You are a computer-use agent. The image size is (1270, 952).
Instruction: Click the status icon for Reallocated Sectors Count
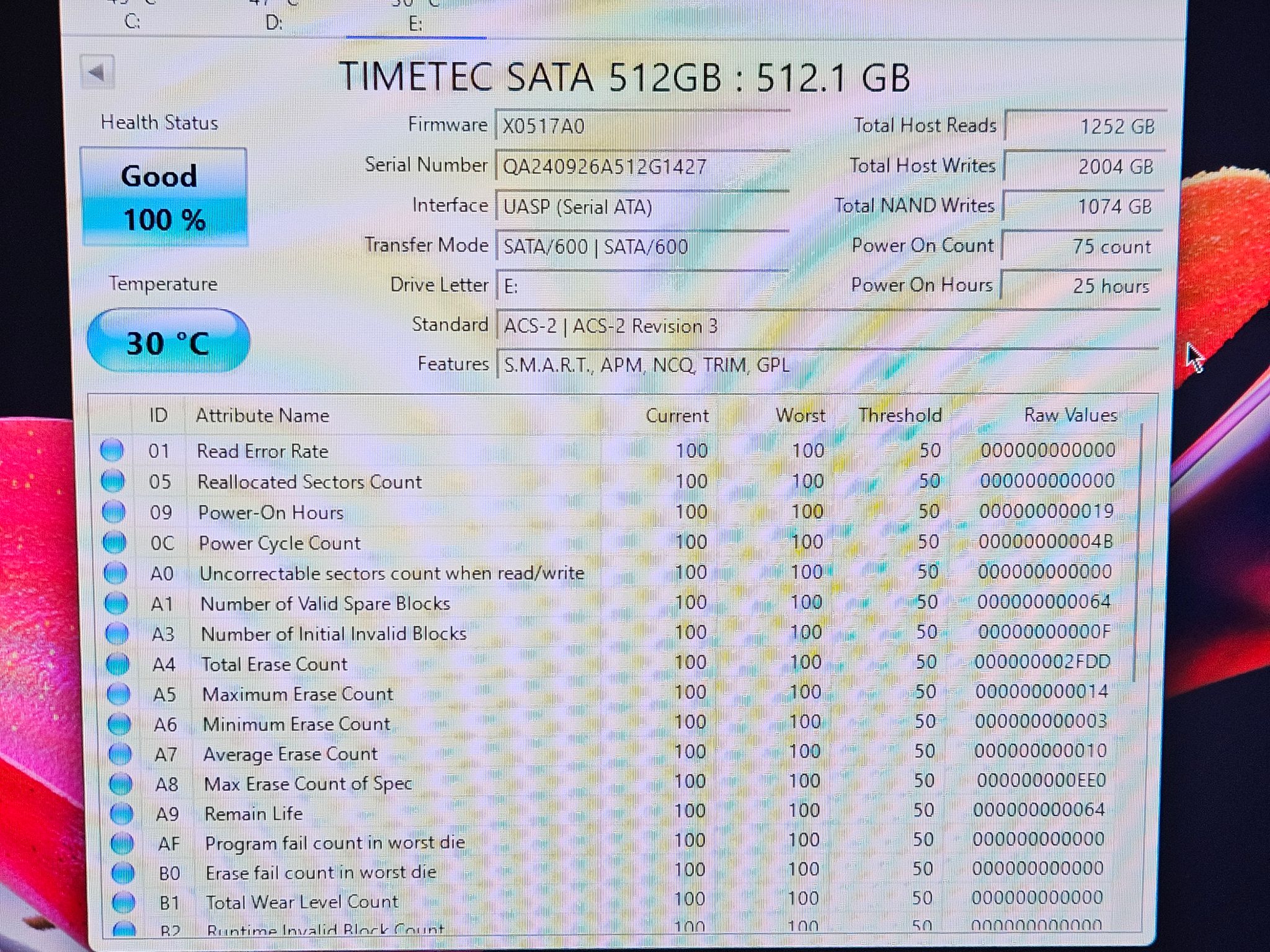(x=112, y=480)
